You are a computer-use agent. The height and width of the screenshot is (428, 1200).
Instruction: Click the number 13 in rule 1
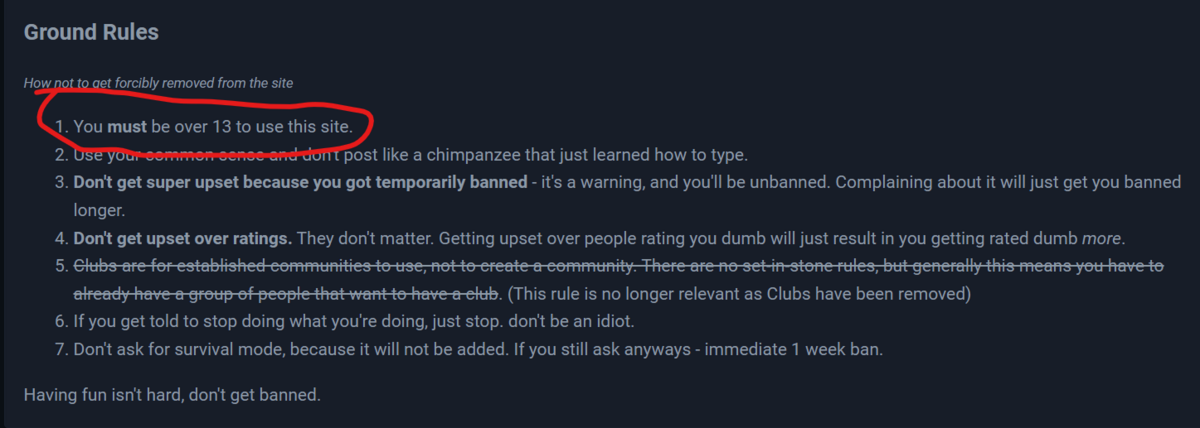click(222, 128)
